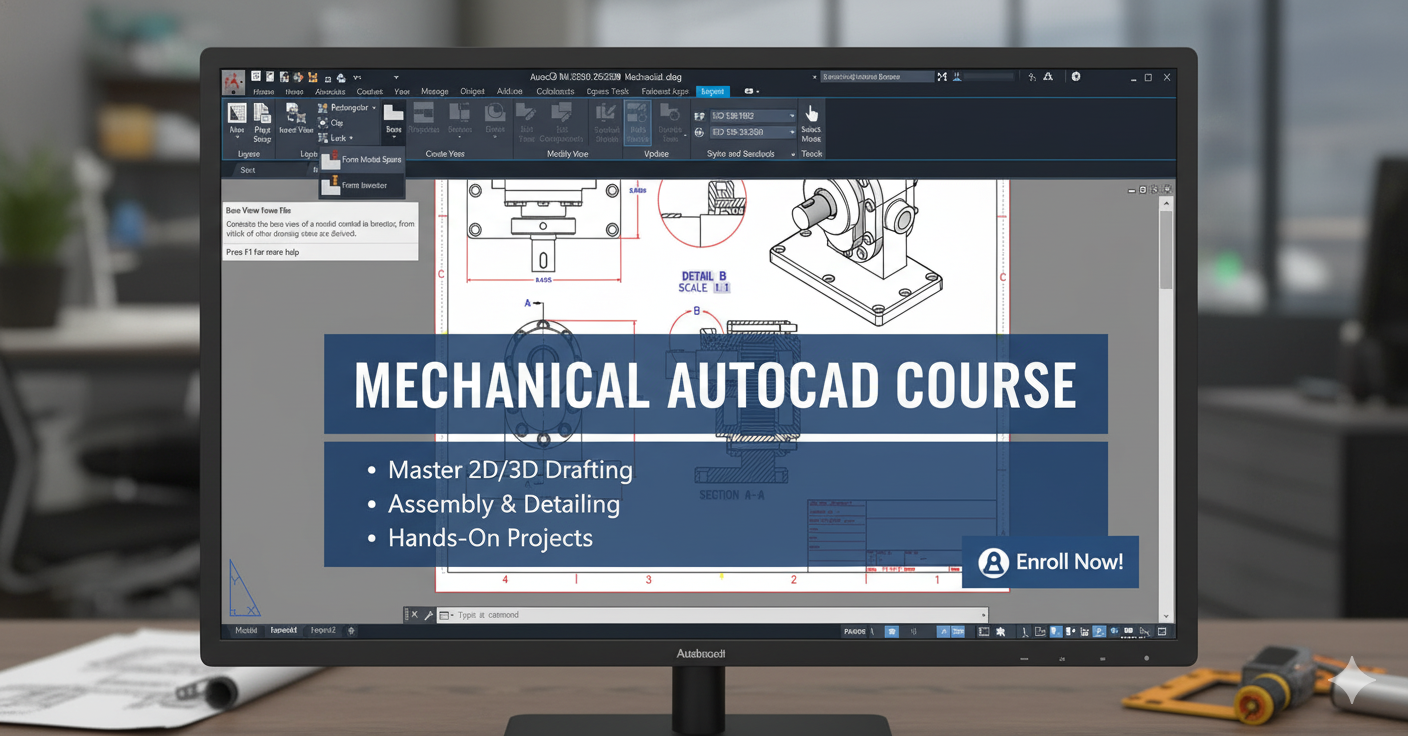
Task: Switch to the Layout ribbon tab
Action: point(712,91)
